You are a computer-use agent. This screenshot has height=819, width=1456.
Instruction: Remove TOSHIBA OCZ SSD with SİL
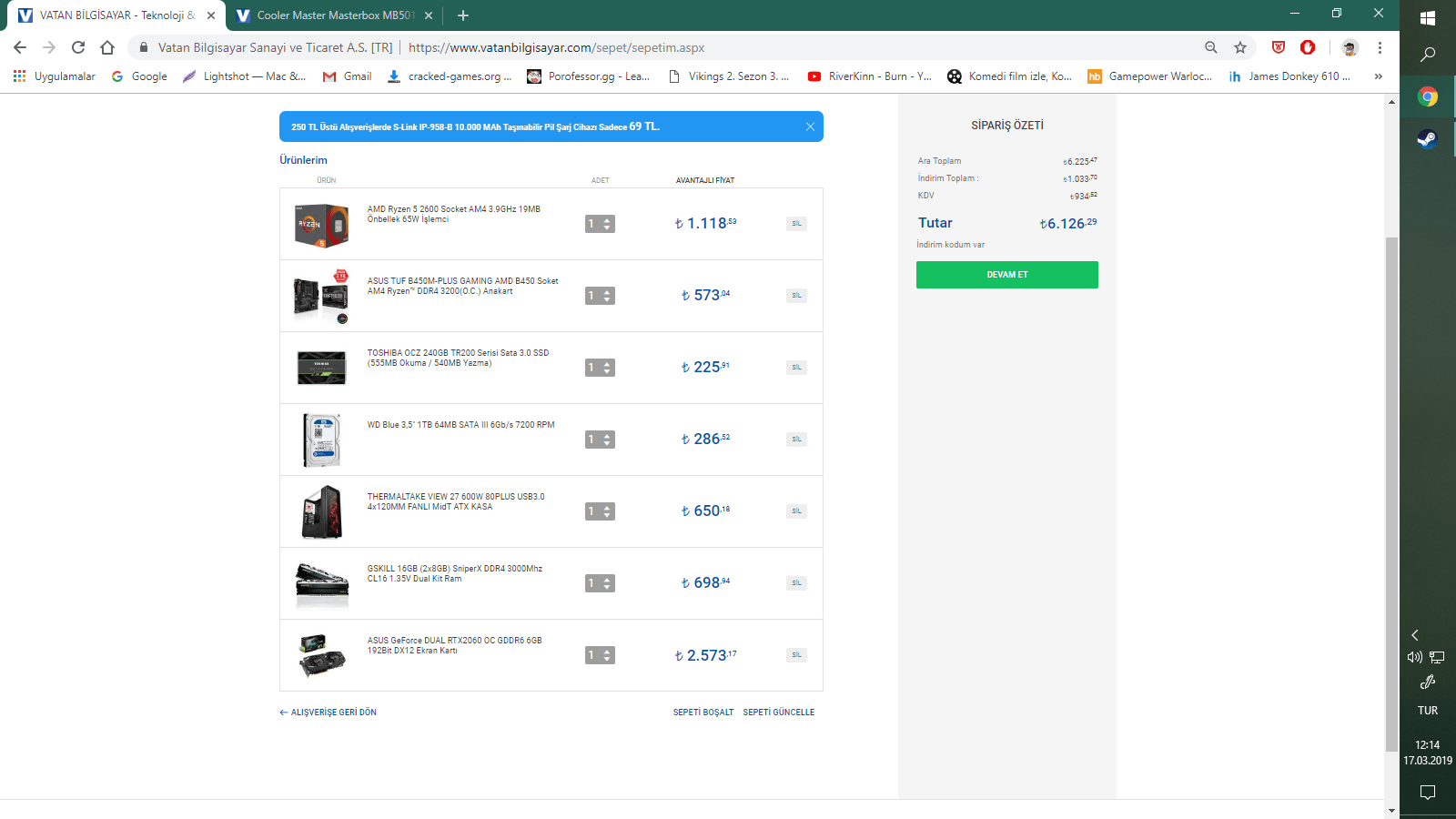pos(796,368)
